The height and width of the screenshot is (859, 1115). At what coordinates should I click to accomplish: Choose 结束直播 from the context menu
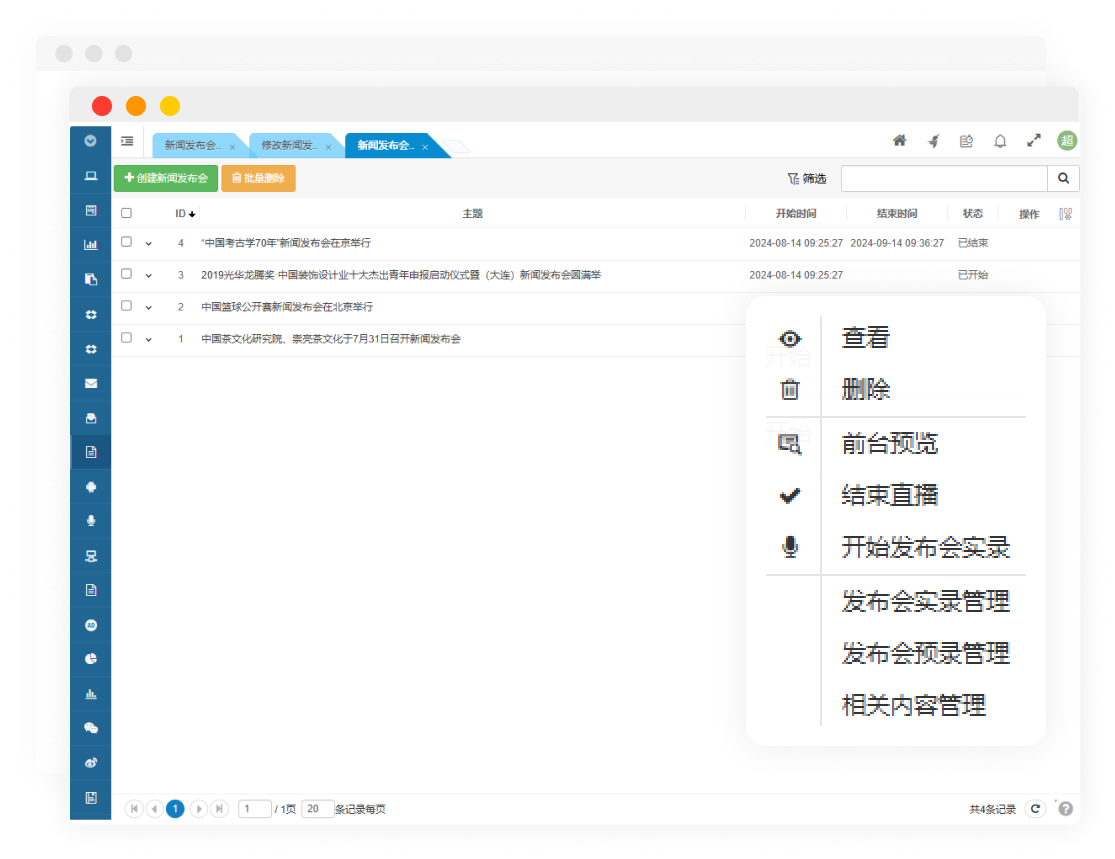pyautogui.click(x=889, y=495)
